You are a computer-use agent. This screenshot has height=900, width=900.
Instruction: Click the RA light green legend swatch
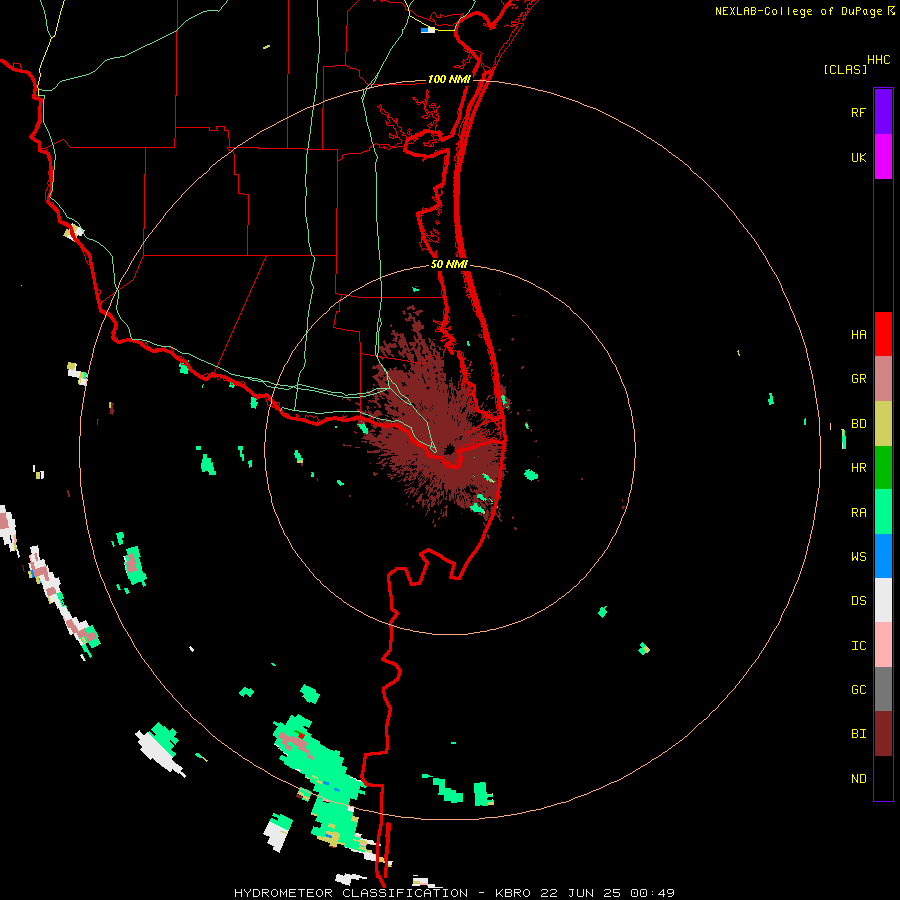(x=883, y=512)
